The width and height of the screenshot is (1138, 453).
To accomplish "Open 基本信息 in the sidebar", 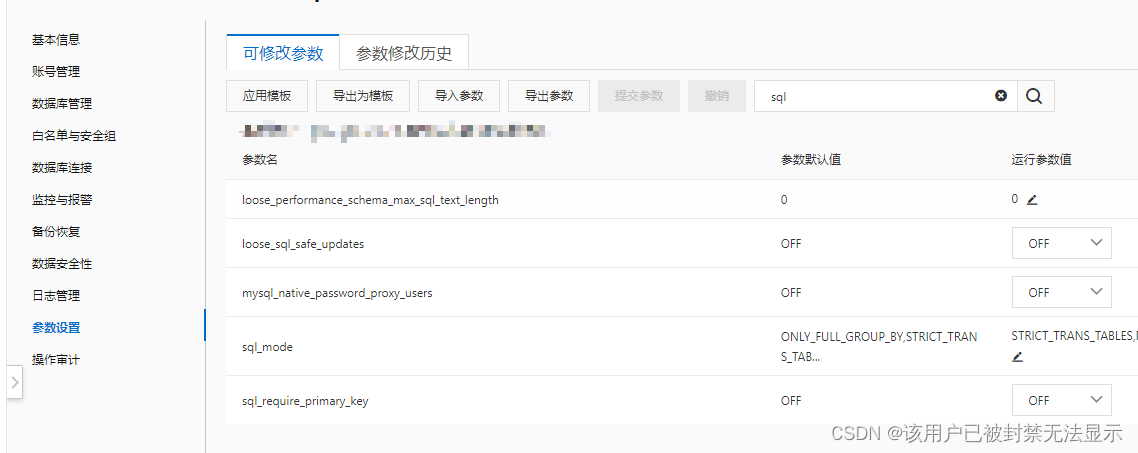I will tap(56, 40).
